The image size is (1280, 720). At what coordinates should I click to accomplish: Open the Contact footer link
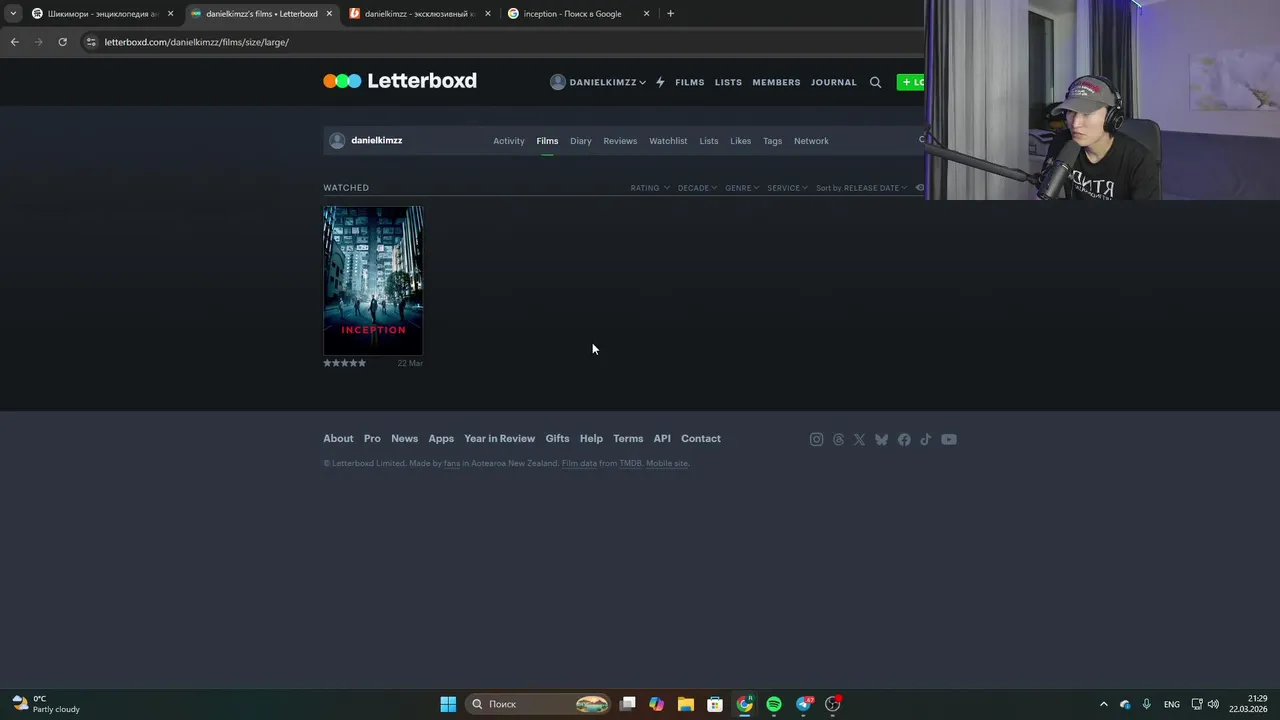[701, 439]
